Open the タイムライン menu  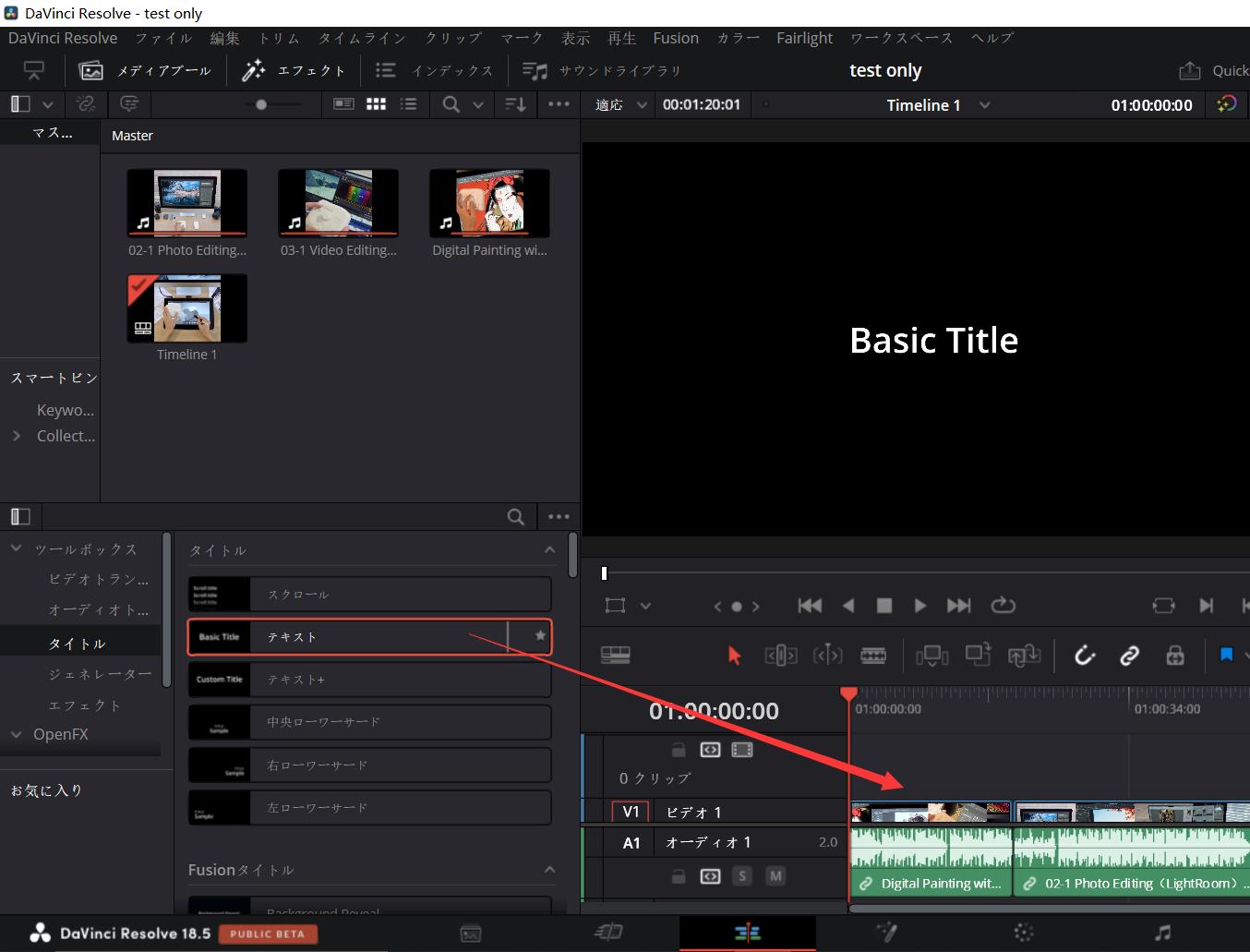coord(362,38)
